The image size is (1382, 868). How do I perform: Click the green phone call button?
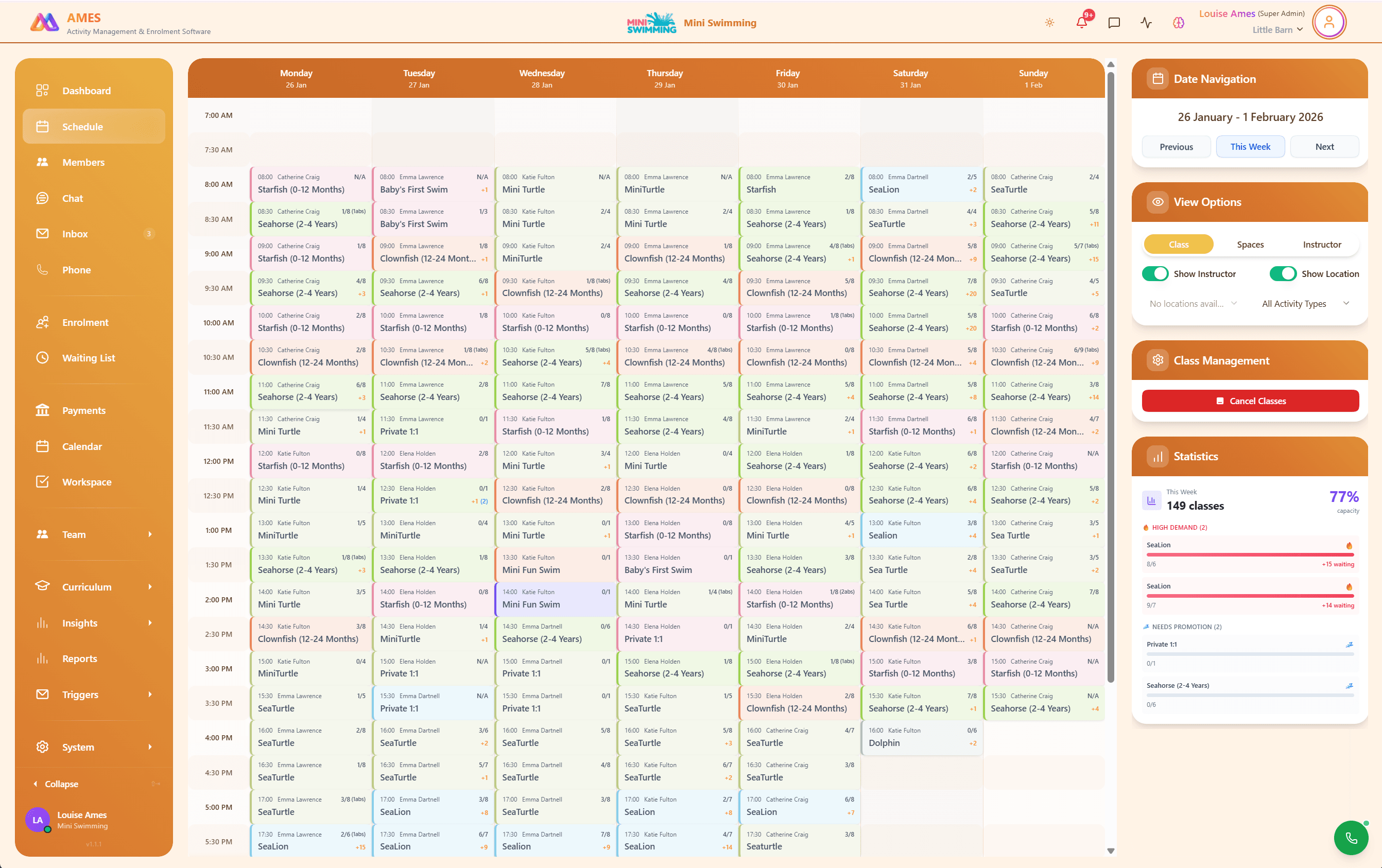click(1351, 838)
